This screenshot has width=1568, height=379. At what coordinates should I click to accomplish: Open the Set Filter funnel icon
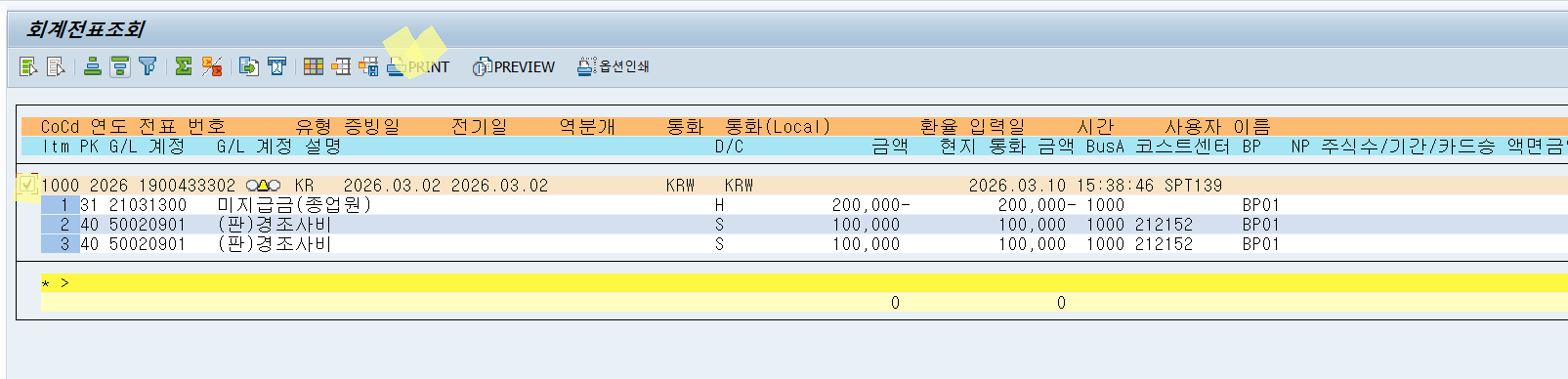(x=148, y=66)
